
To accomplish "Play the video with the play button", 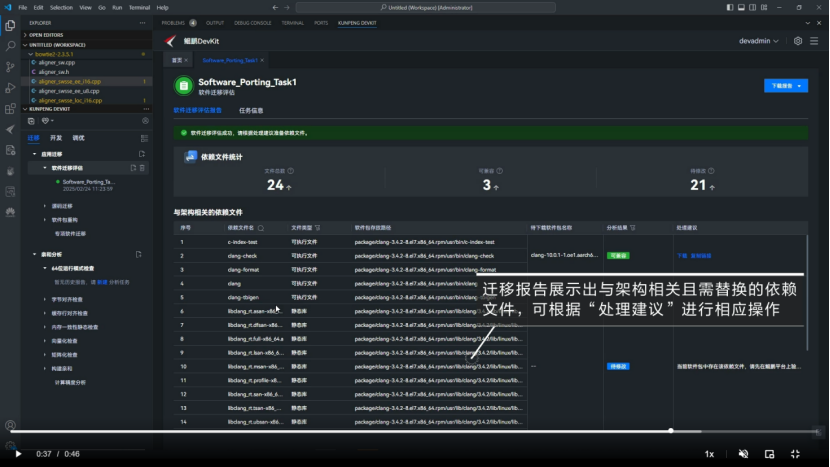I will 18,454.
